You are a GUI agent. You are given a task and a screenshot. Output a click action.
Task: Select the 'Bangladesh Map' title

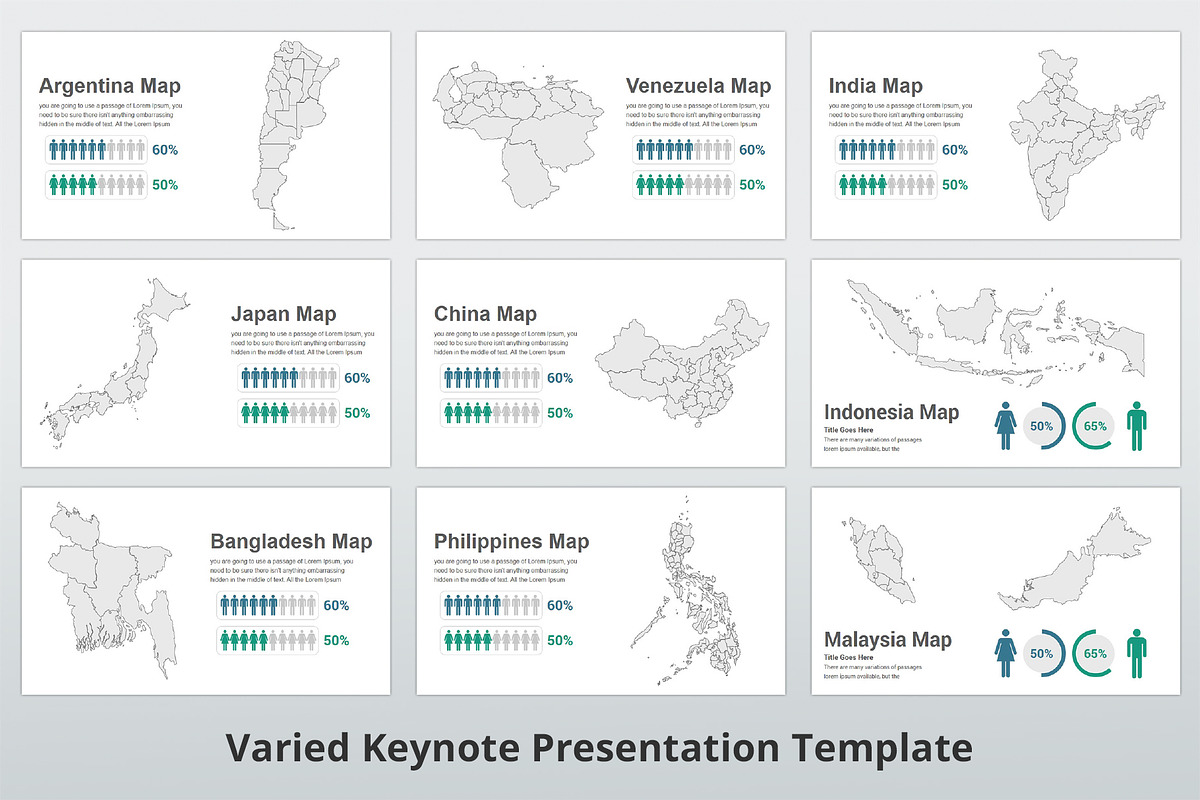[291, 541]
